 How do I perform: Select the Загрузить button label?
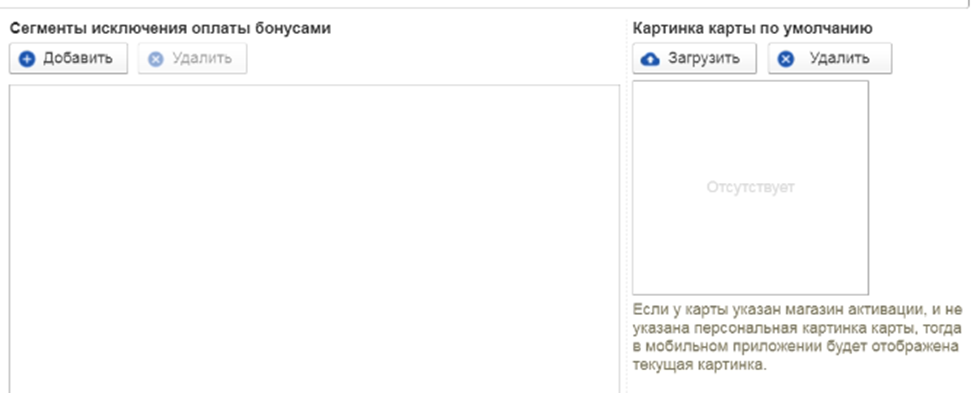click(704, 58)
